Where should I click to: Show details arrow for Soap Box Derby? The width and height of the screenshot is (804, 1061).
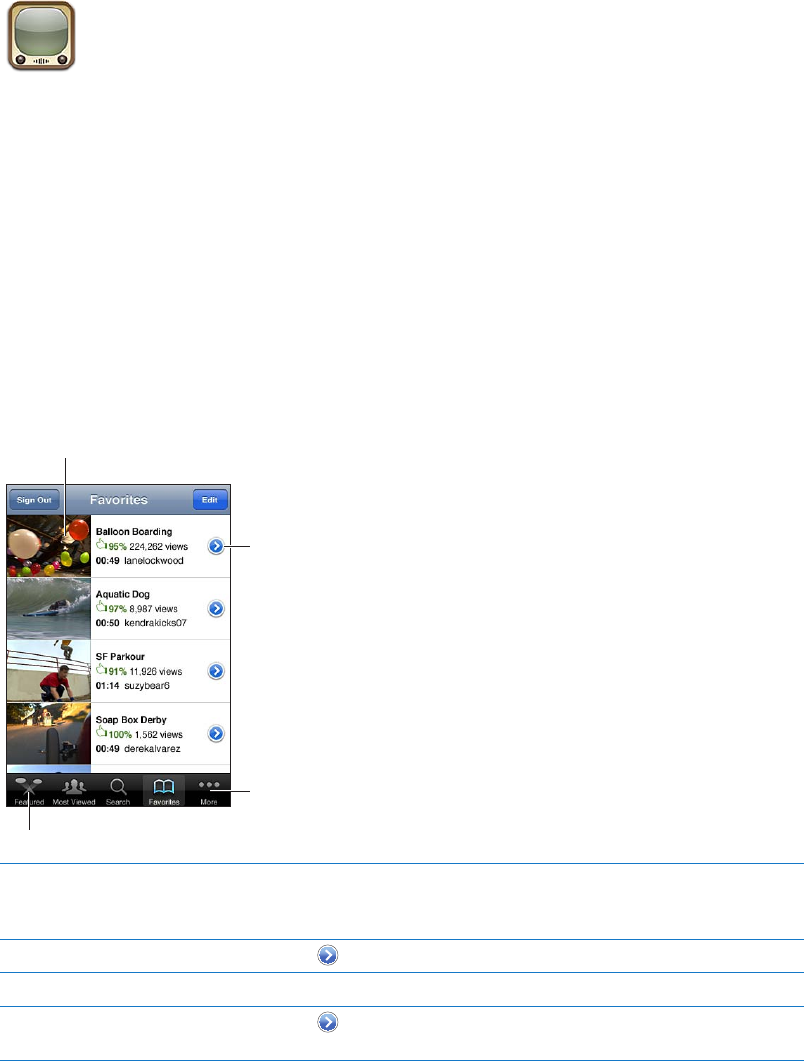tap(216, 733)
